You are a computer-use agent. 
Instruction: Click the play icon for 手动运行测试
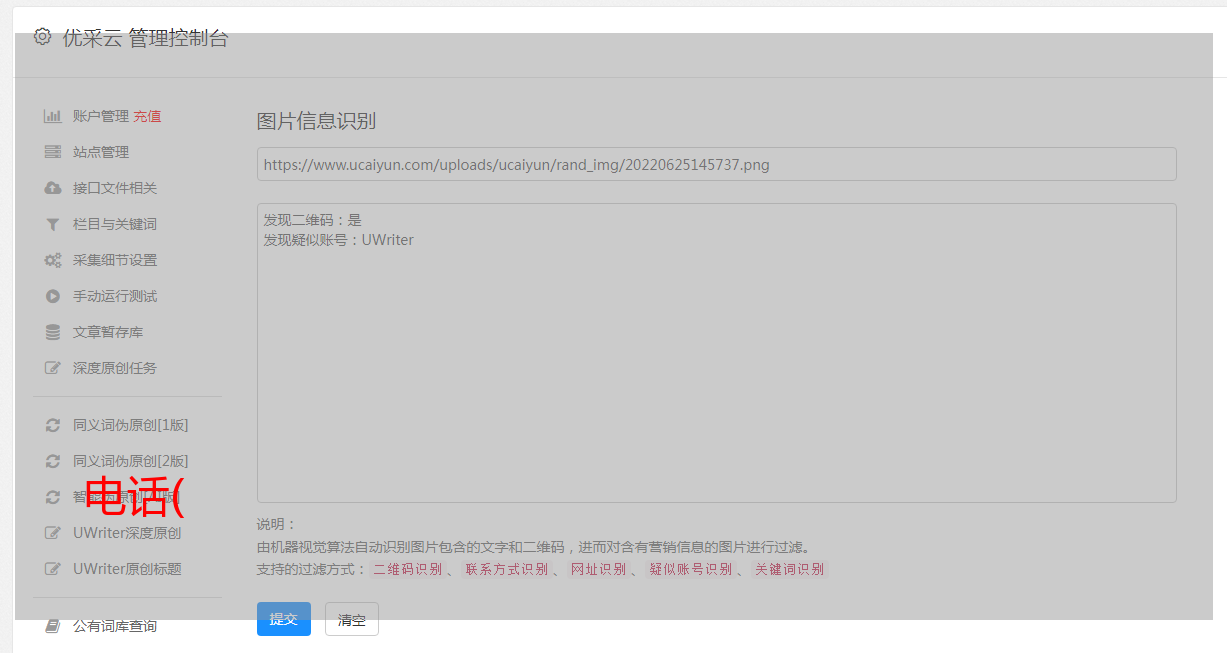click(x=53, y=296)
